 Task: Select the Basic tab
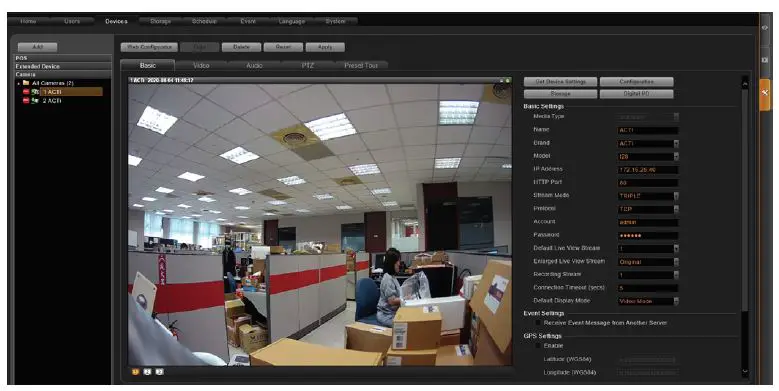pyautogui.click(x=148, y=65)
